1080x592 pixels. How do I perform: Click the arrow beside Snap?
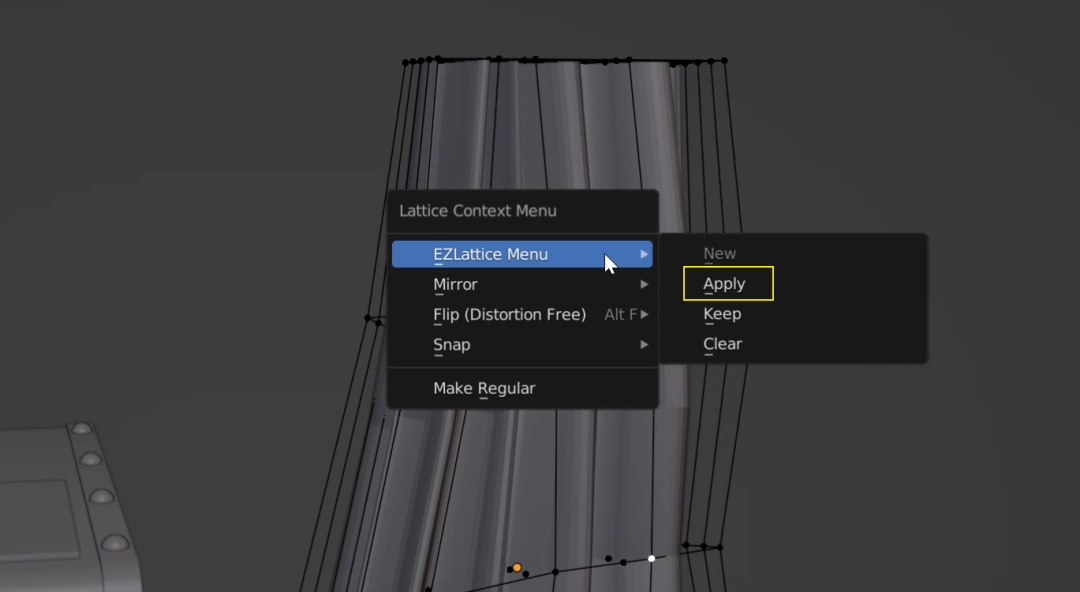tap(644, 345)
